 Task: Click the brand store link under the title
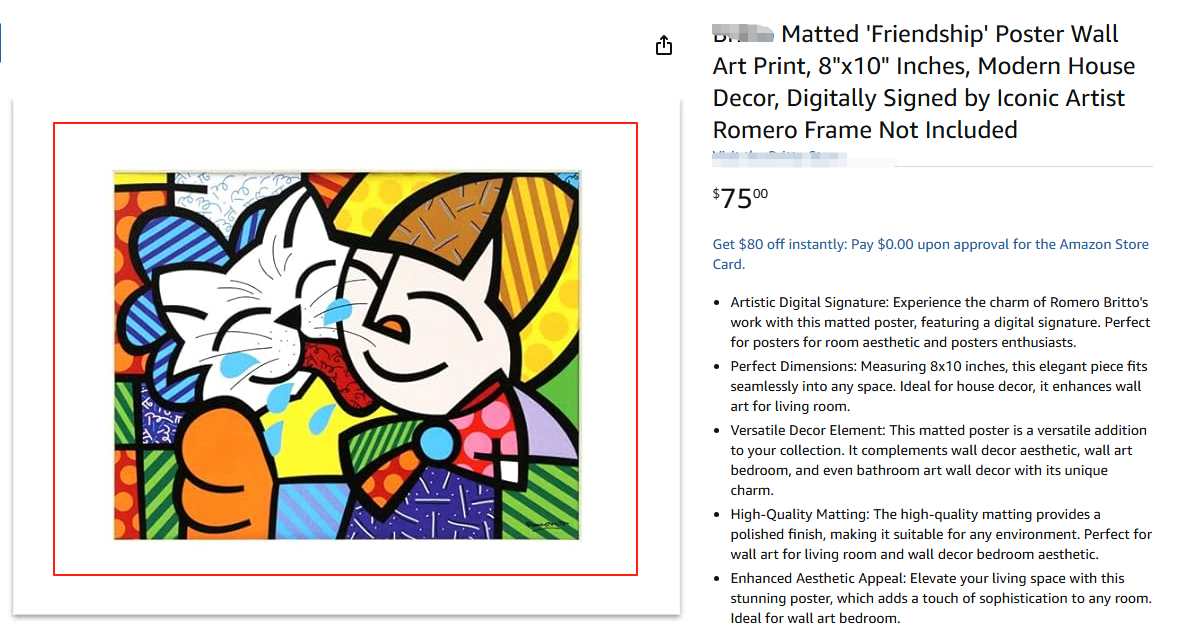click(780, 157)
